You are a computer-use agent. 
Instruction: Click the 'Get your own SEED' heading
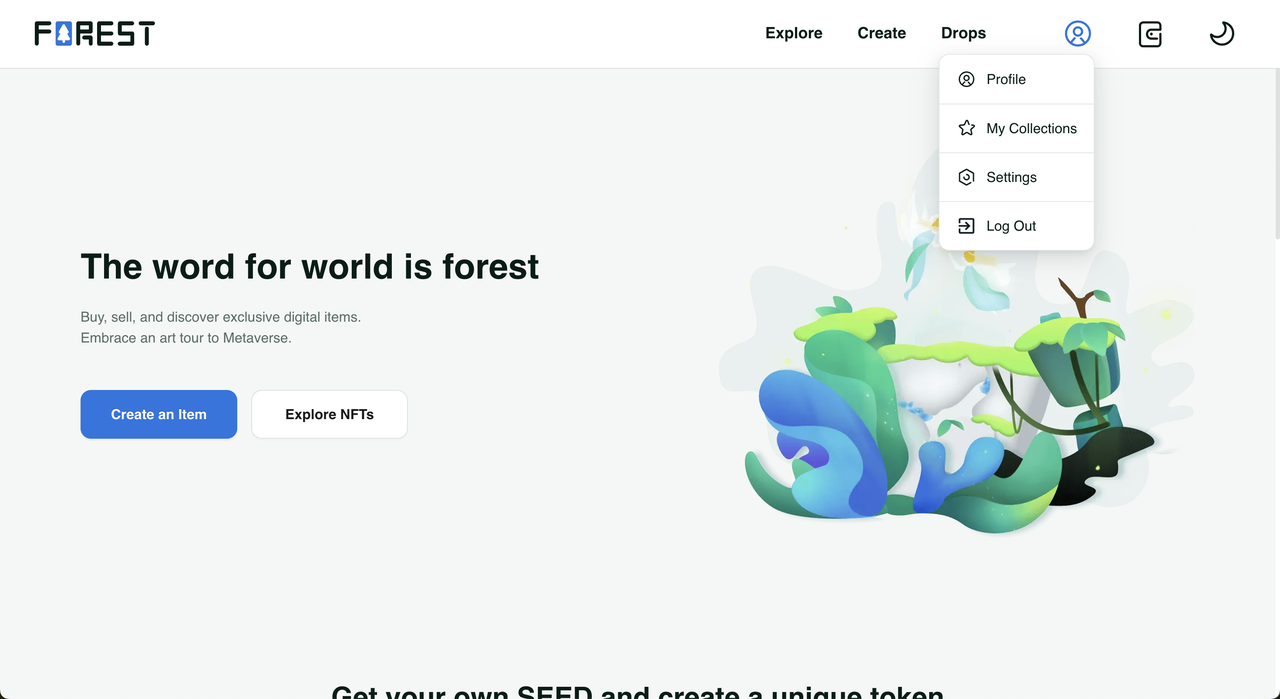point(637,692)
